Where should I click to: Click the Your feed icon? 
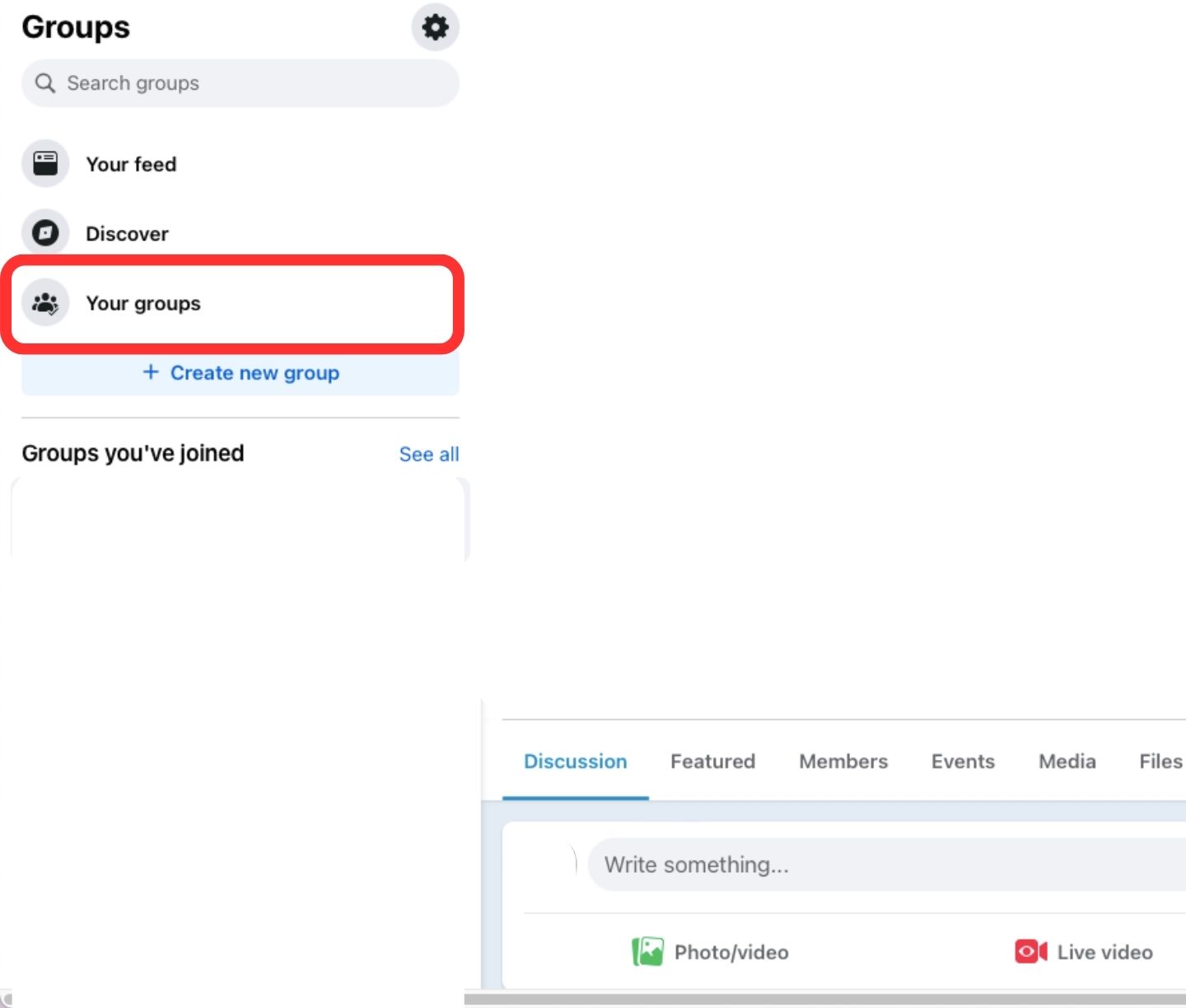45,164
